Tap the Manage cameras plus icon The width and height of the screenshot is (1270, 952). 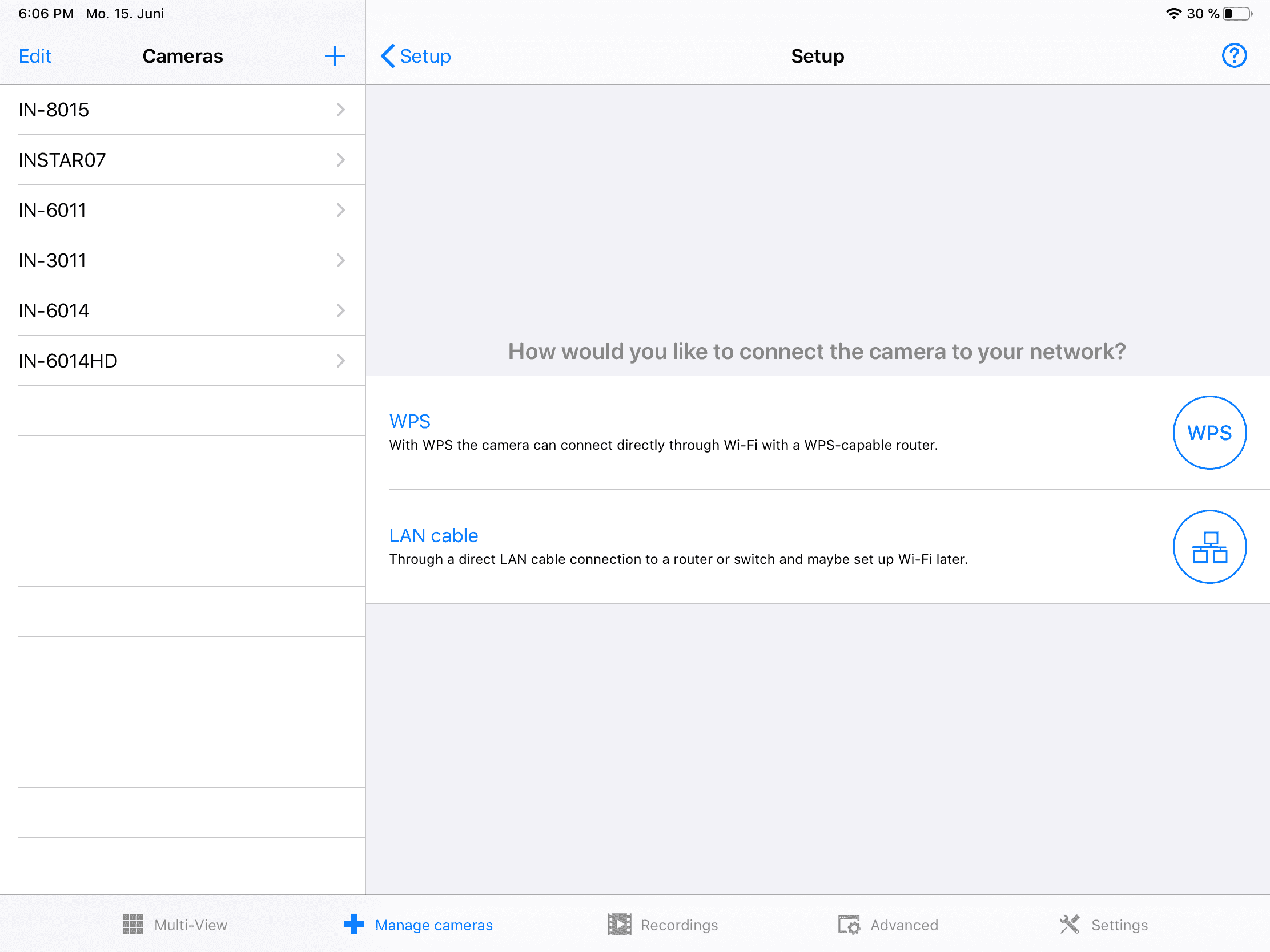click(353, 925)
